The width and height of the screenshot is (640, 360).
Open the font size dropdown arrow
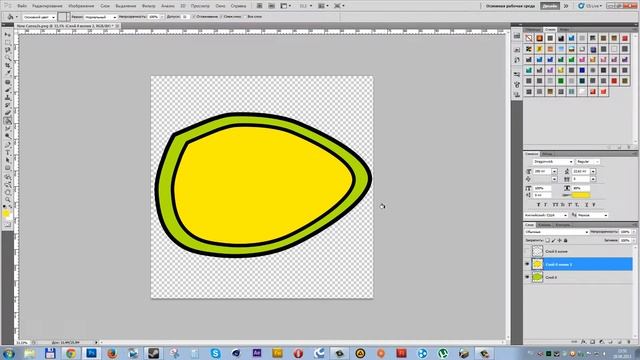[554, 171]
